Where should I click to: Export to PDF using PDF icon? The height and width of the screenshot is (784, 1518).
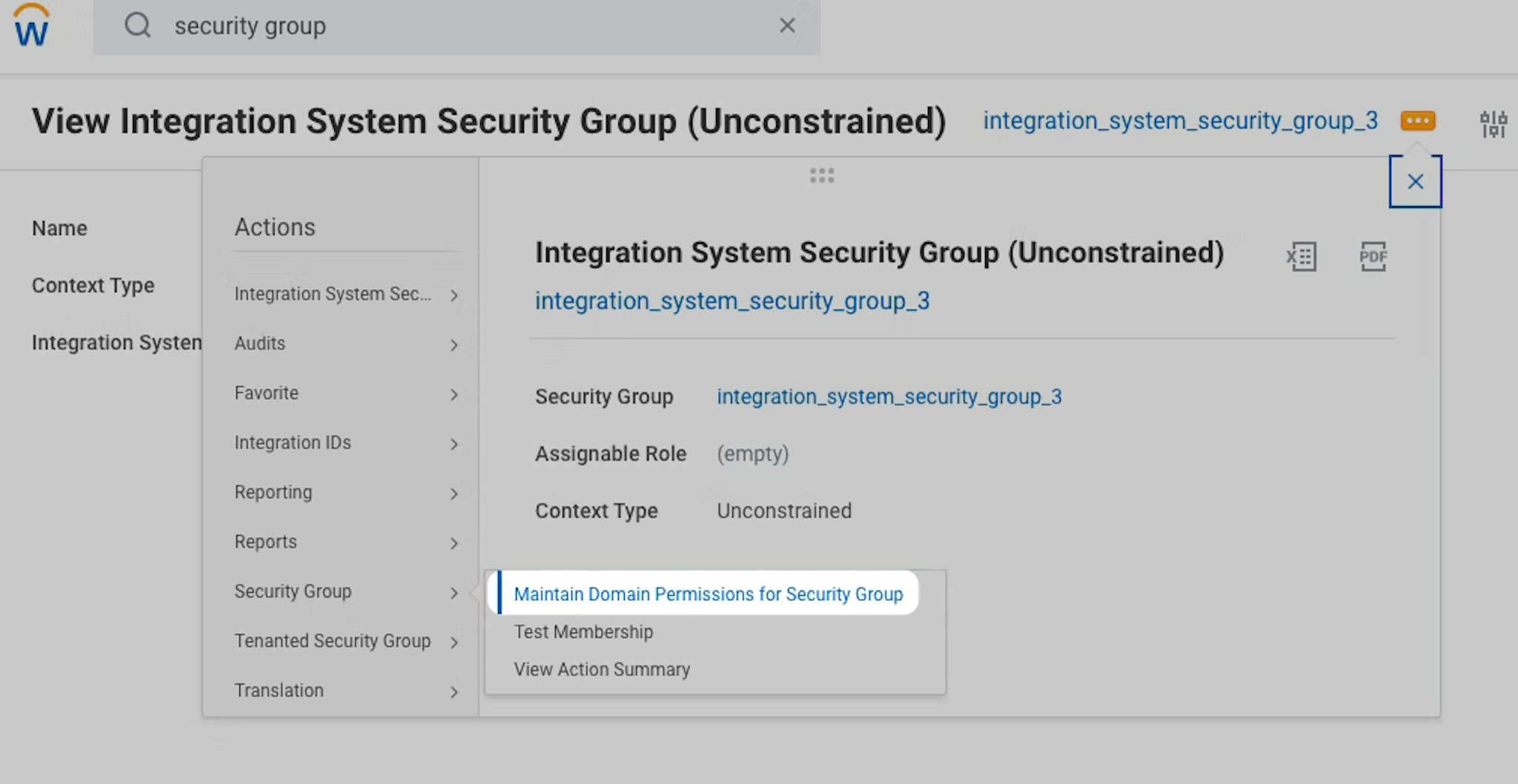(1373, 257)
